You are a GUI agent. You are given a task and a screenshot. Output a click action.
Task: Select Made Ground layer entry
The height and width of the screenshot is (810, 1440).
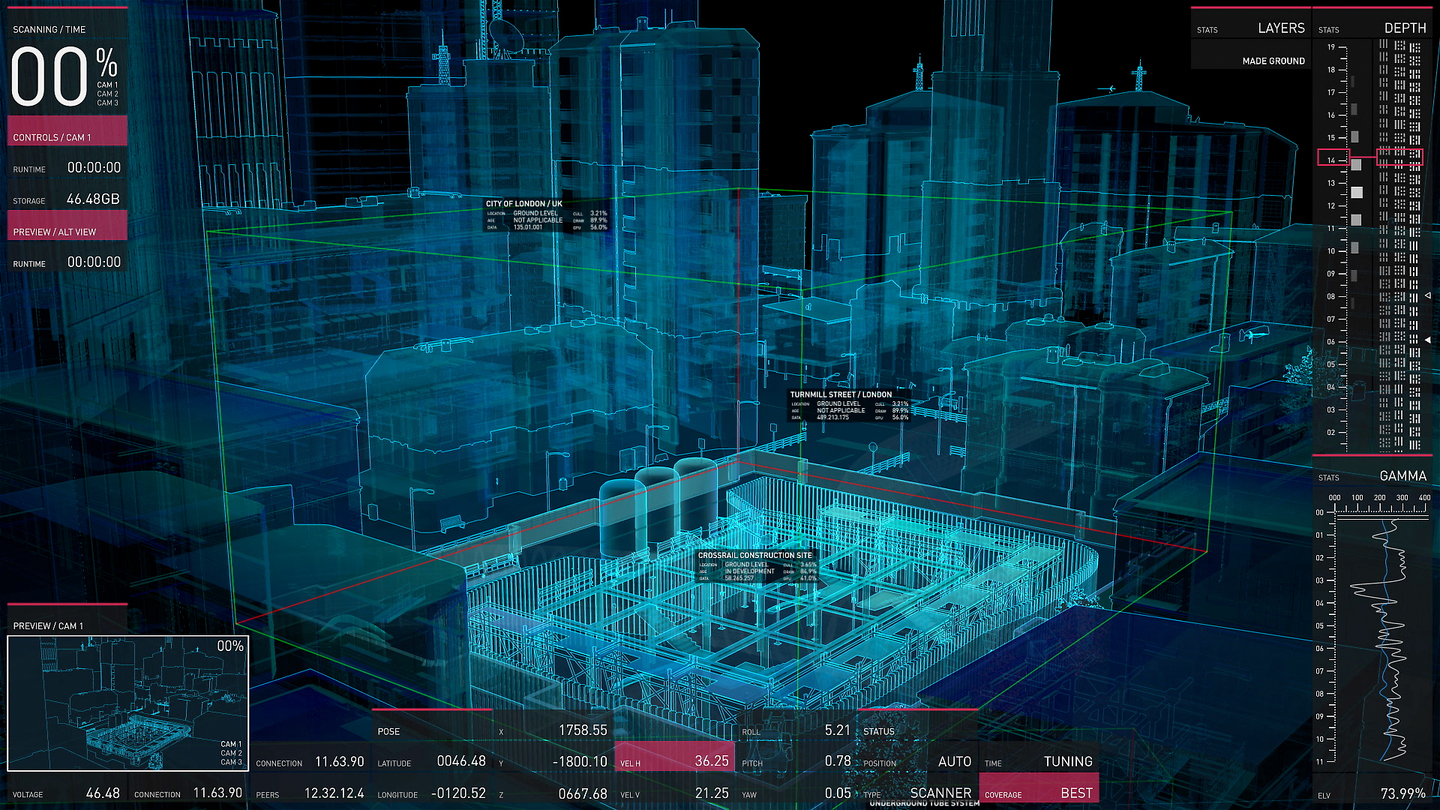1273,61
